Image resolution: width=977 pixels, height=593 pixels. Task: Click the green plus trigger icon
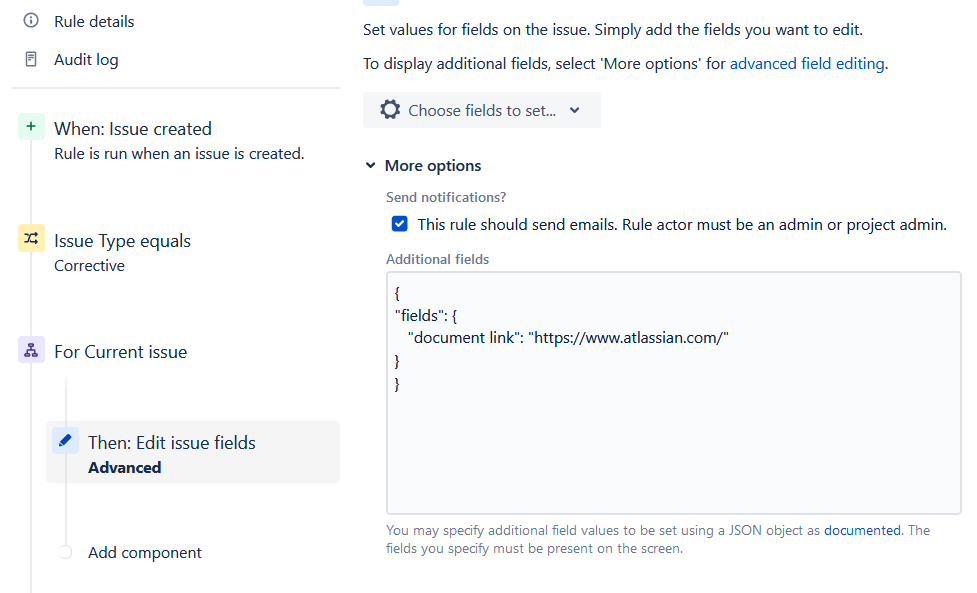(30, 127)
